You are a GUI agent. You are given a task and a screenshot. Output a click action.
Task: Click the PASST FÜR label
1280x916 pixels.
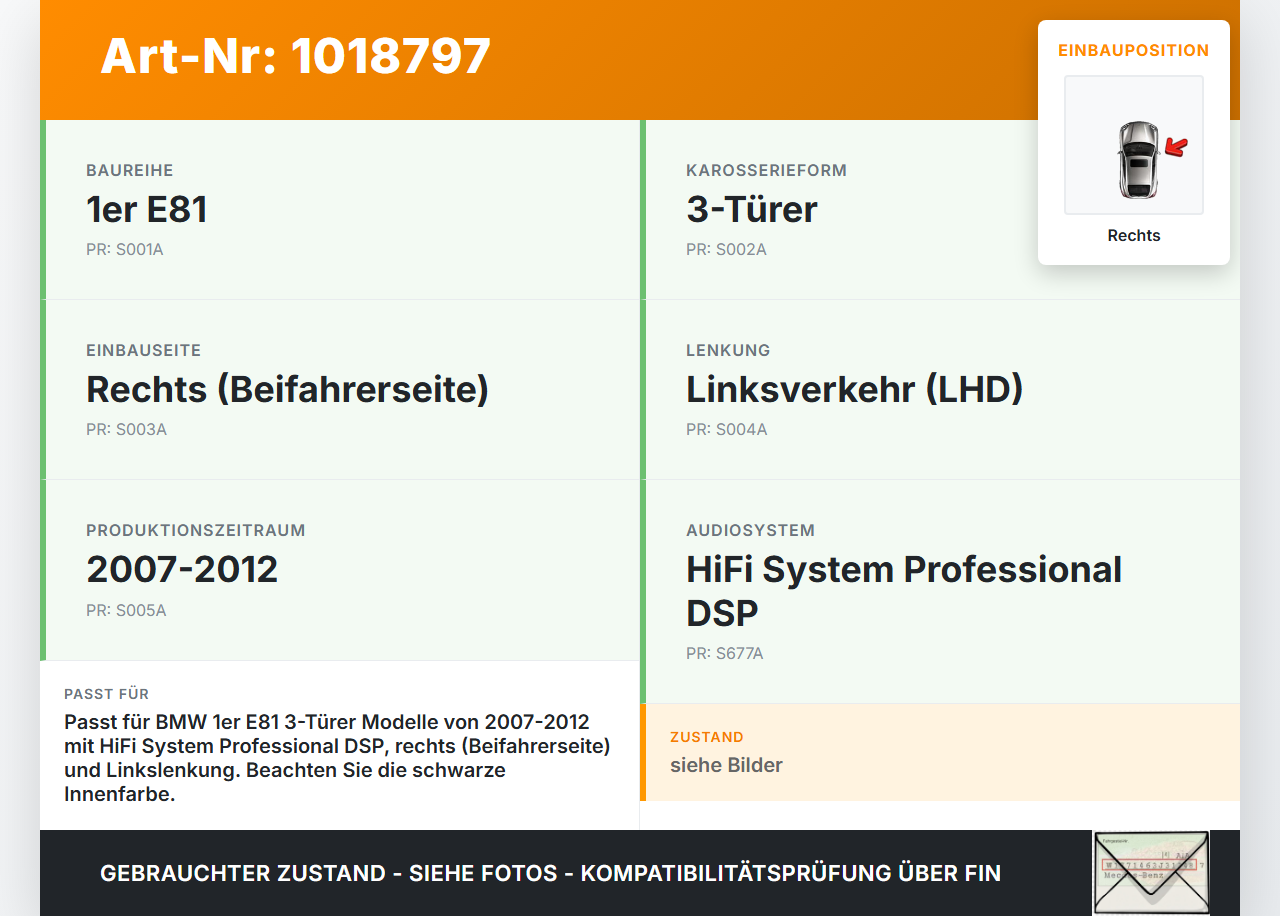(107, 694)
